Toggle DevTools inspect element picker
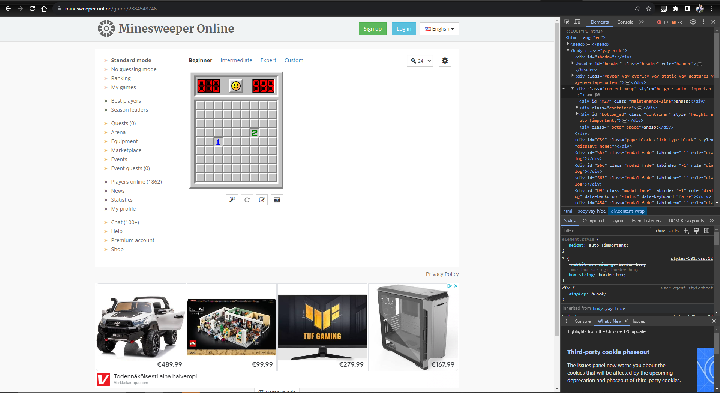 click(x=567, y=22)
